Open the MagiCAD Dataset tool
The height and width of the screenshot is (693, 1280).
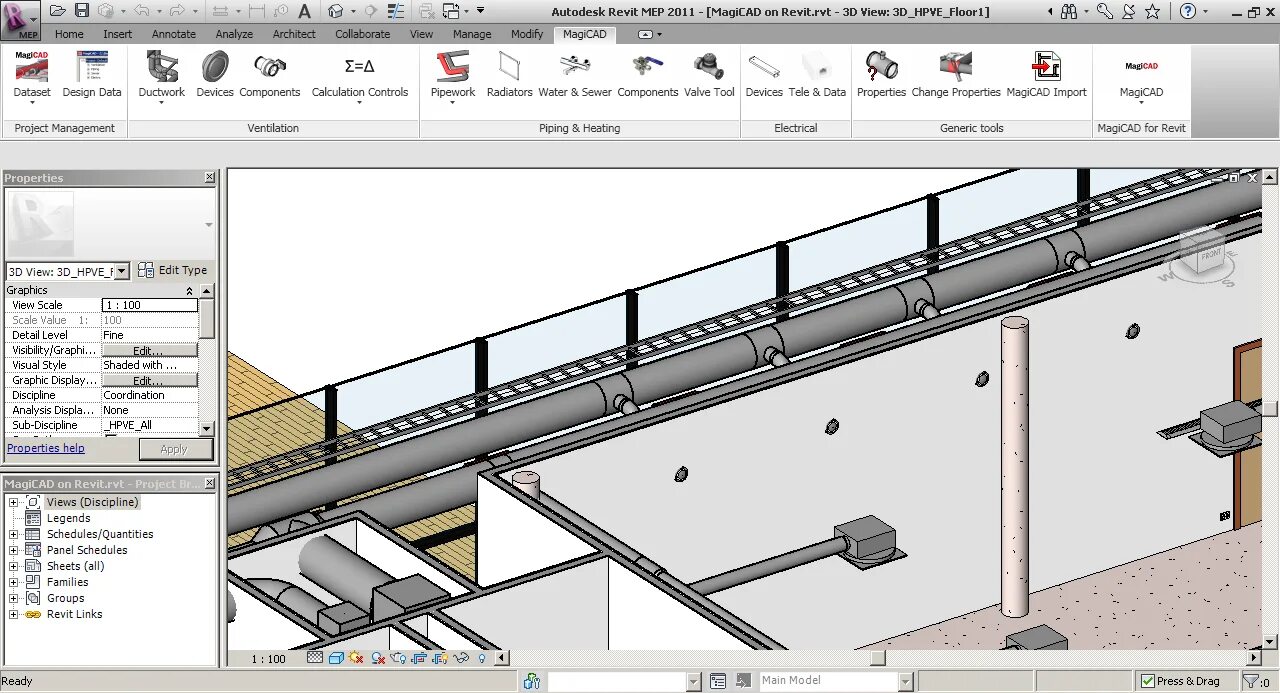point(32,76)
